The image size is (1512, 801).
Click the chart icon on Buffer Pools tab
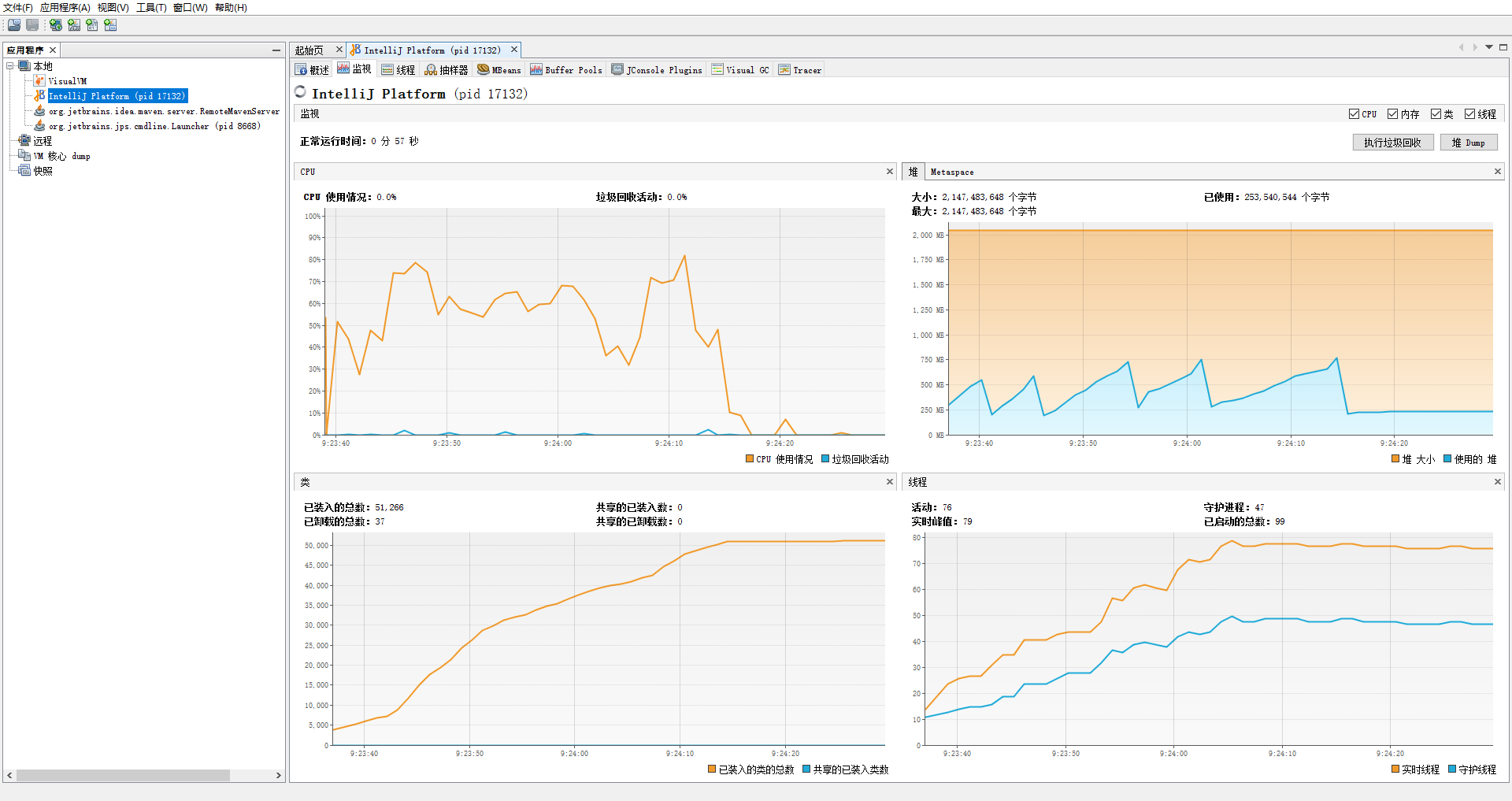536,69
